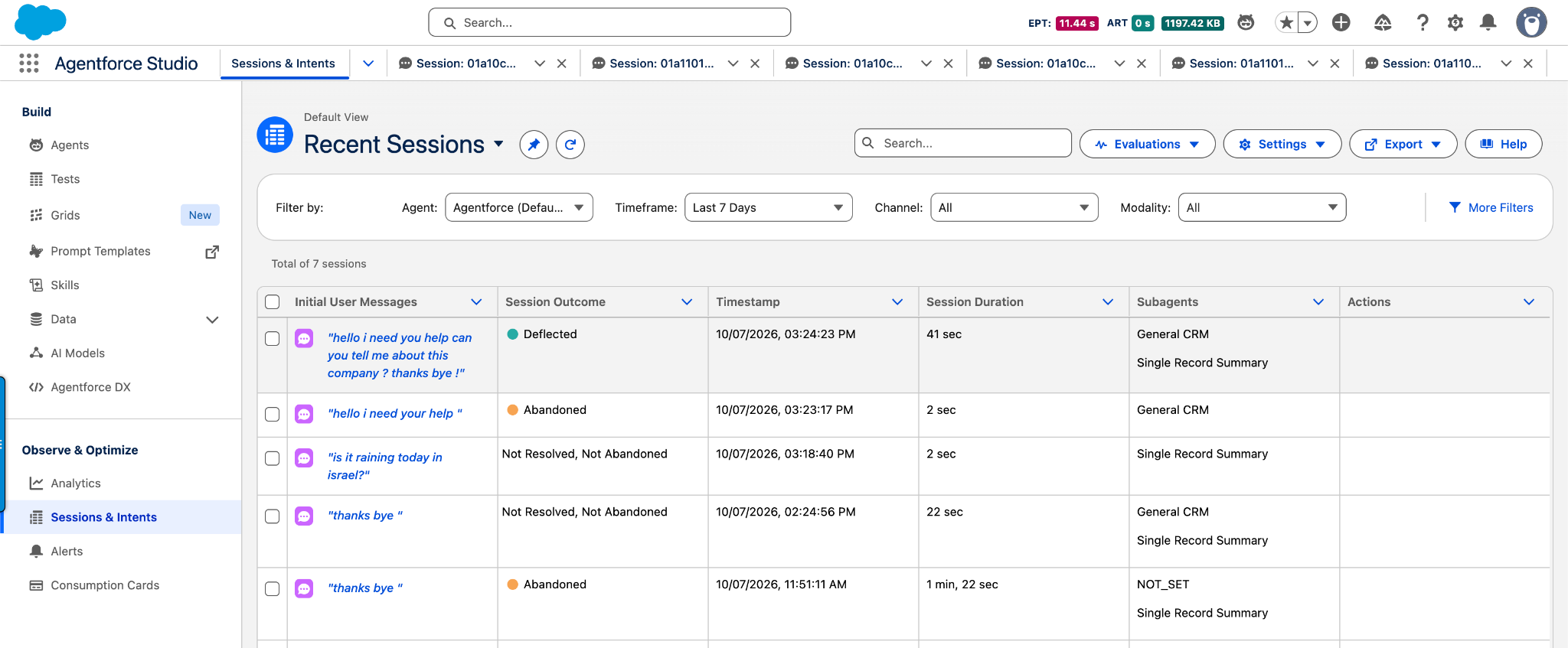Expand the Data section in sidebar

212,320
